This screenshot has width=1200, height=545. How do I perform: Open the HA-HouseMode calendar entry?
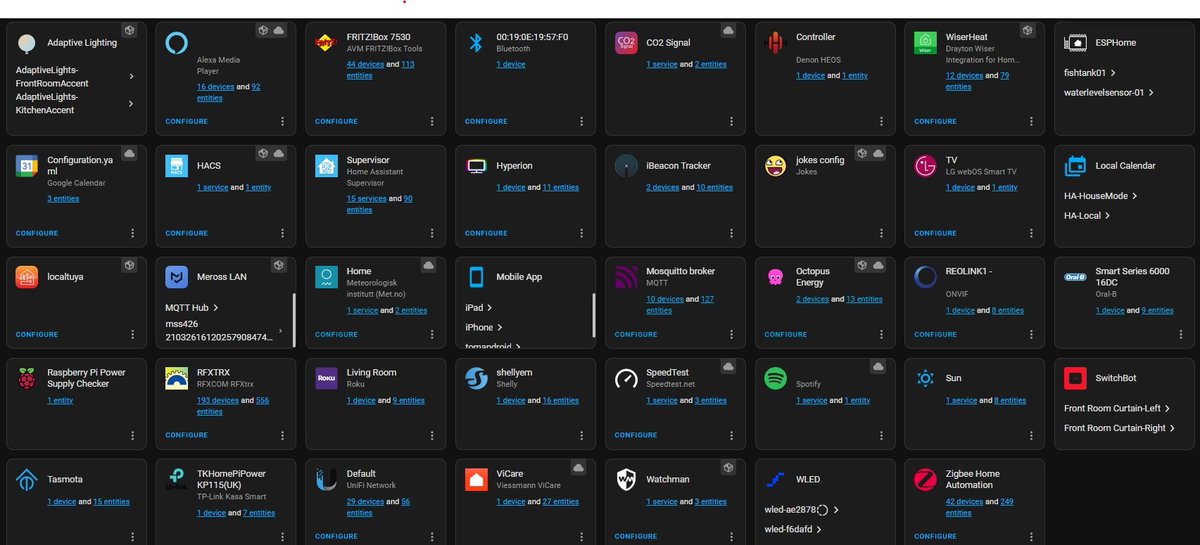pos(1102,196)
